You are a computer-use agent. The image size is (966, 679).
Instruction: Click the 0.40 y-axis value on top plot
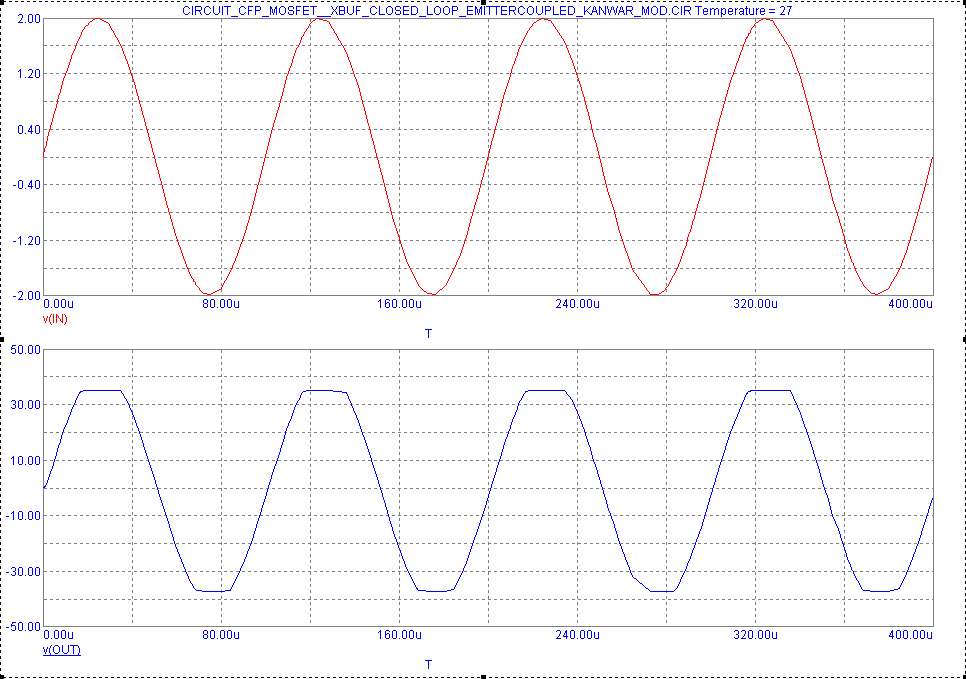(x=29, y=129)
